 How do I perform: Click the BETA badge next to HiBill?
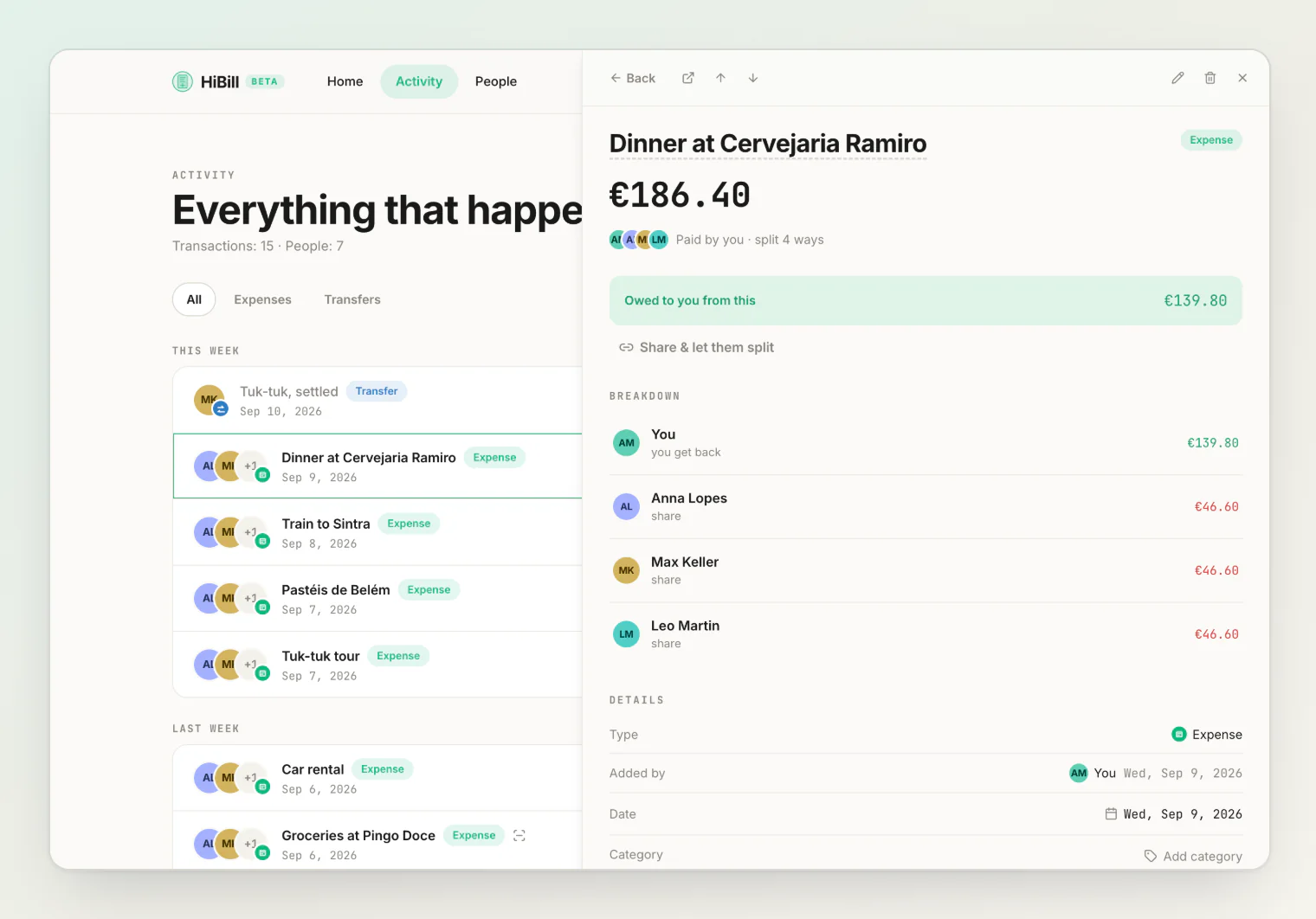point(265,81)
